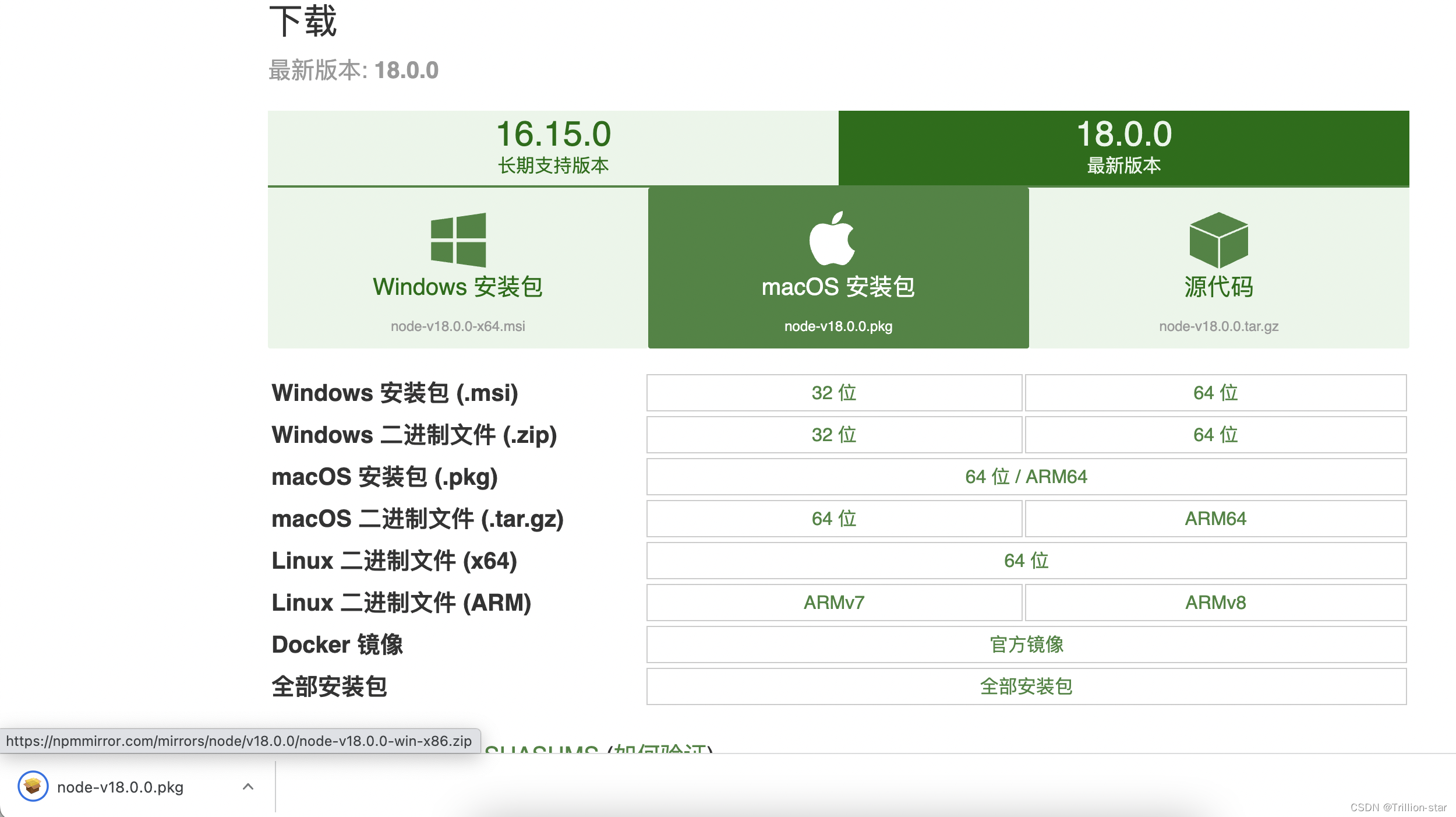Select 32 位 for Windows 二进制文件 (.zip)
1456x817 pixels.
pyautogui.click(x=834, y=435)
